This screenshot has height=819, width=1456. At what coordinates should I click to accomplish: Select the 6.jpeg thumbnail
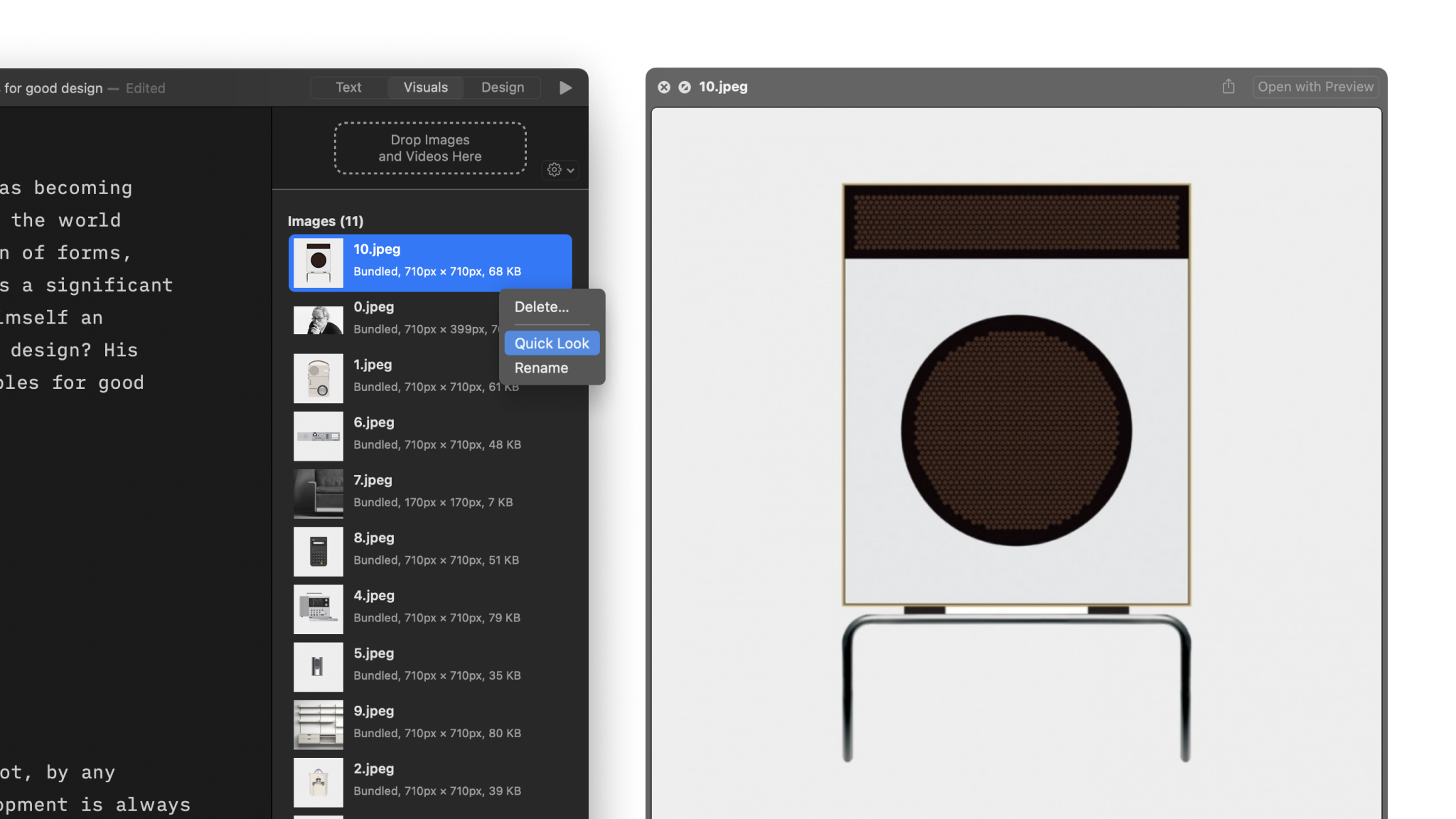point(318,436)
